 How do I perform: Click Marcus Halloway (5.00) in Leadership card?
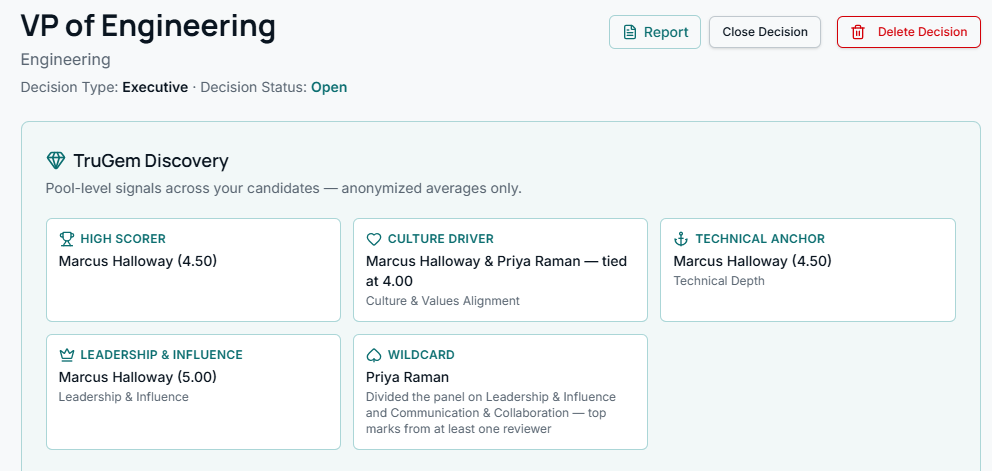138,377
